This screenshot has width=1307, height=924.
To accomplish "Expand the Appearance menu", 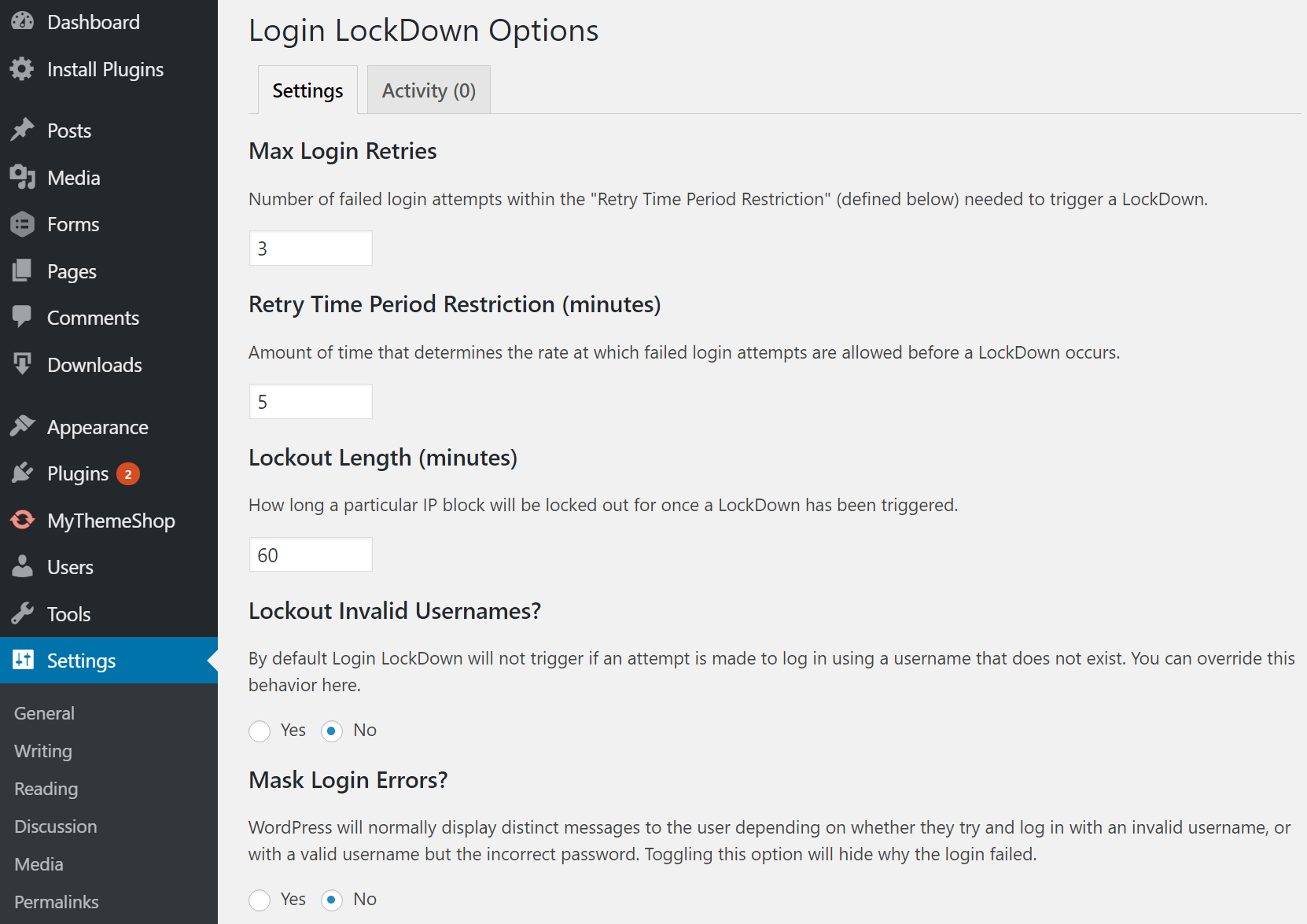I will point(98,426).
